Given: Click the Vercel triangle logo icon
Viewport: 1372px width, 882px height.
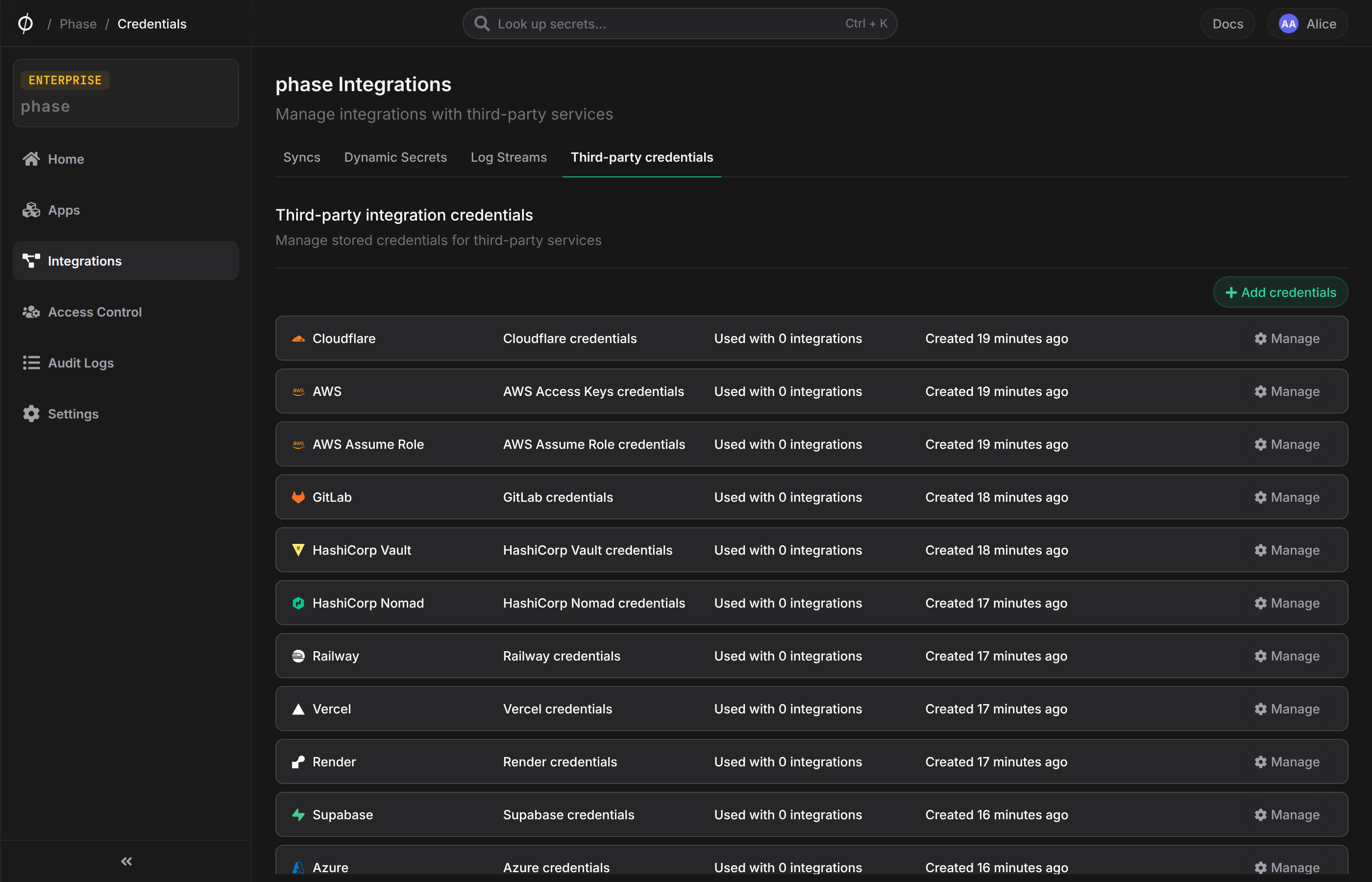Looking at the screenshot, I should [298, 709].
